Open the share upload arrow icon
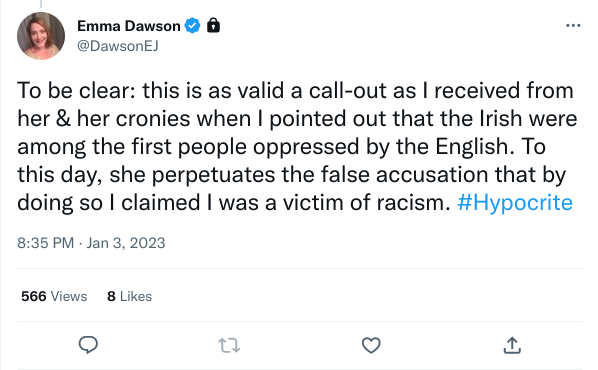 point(512,345)
